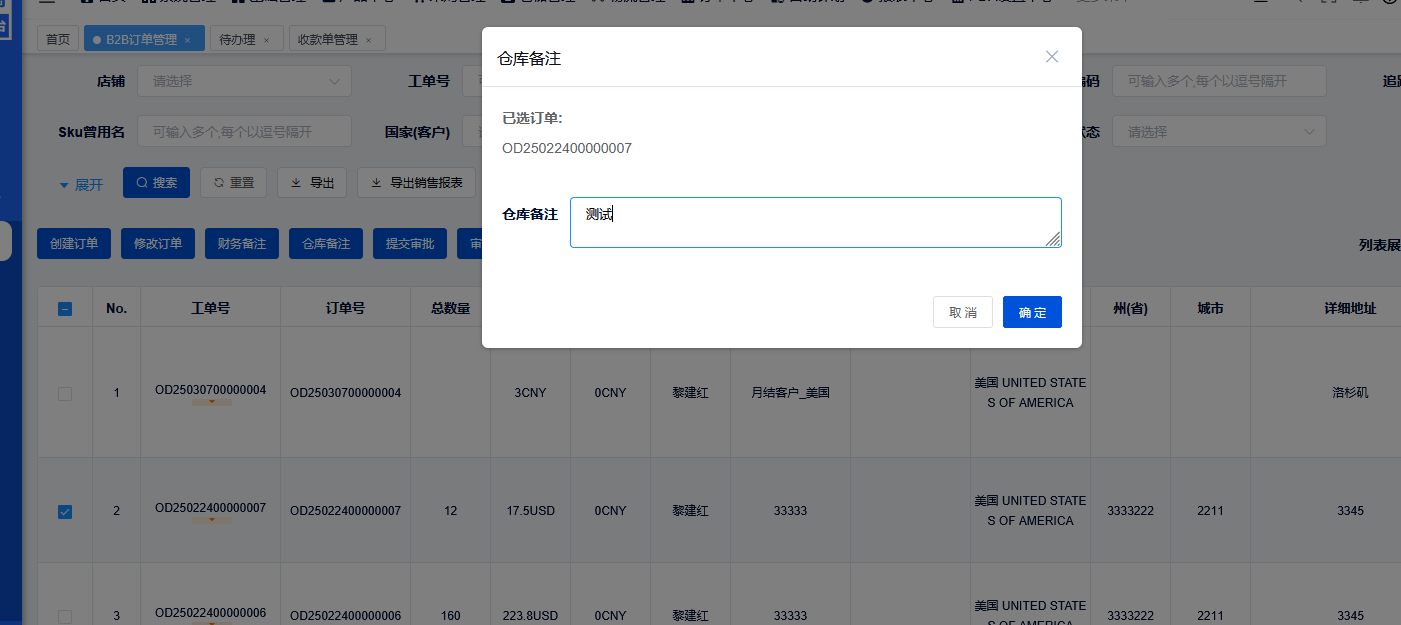
Task: Uncheck the checkbox for row 2
Action: coord(65,512)
